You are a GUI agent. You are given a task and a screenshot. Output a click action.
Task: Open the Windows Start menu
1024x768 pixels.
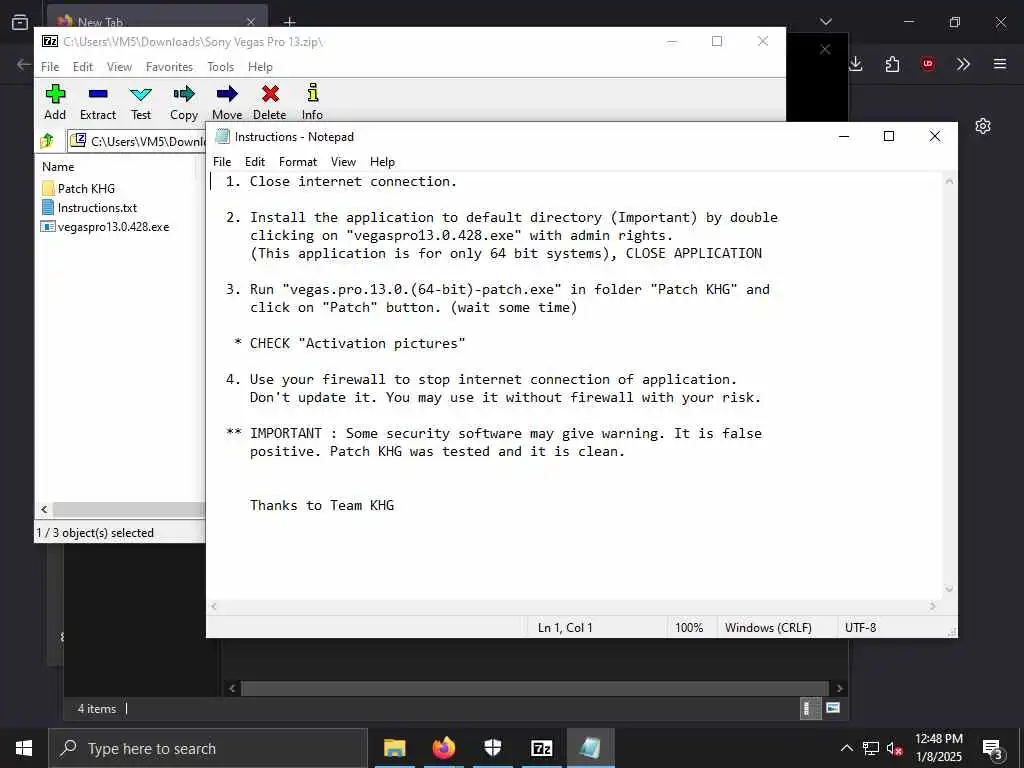[24, 748]
